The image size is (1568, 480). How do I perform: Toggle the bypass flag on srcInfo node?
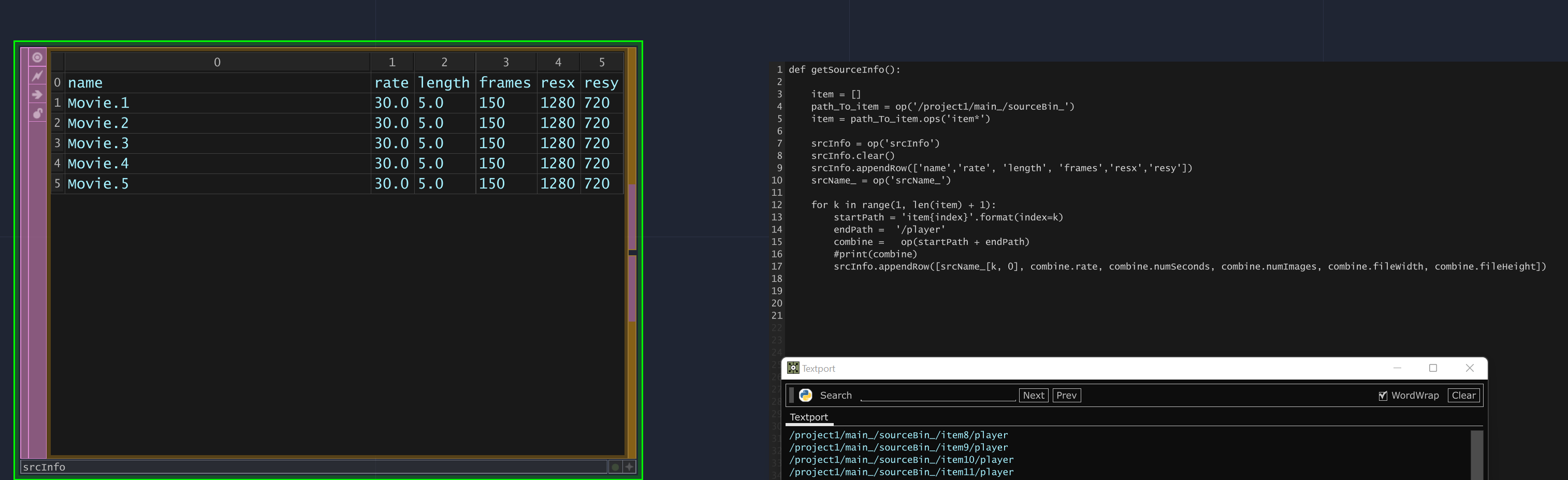click(x=37, y=76)
